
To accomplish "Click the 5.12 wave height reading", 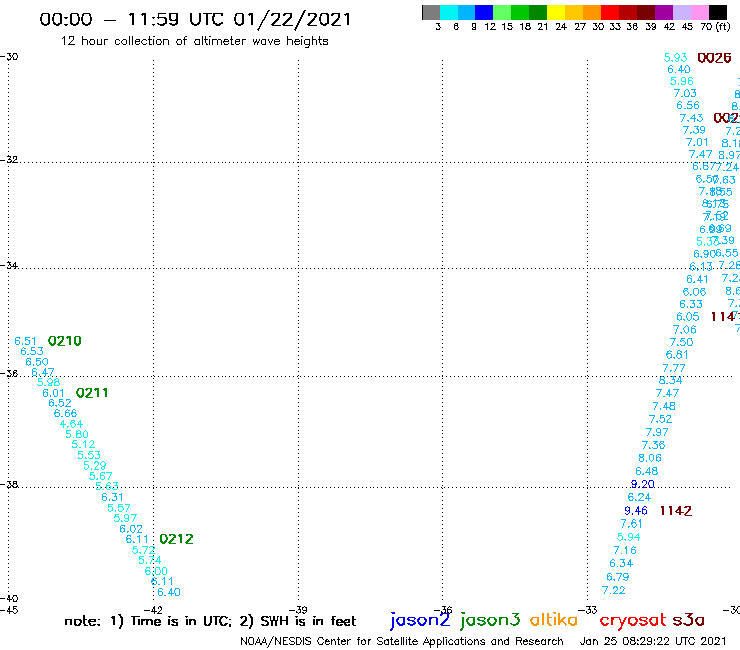I will (83, 445).
